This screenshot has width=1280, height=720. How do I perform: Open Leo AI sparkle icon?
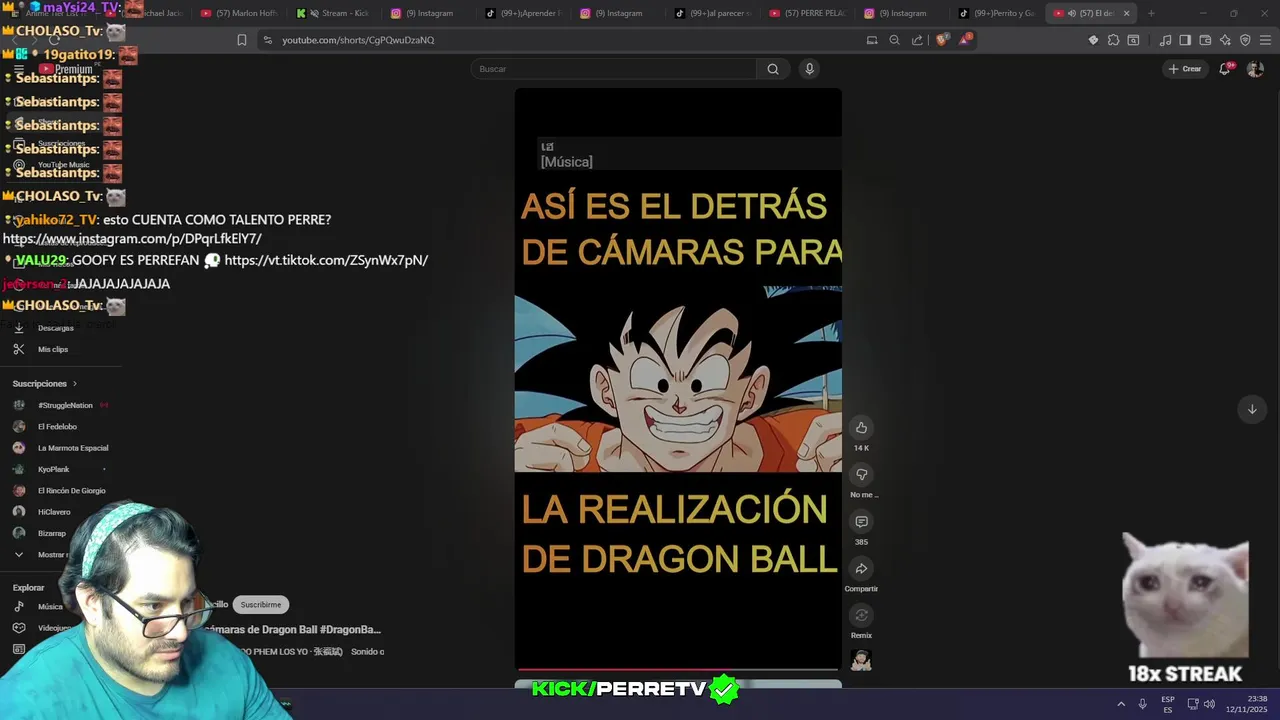[x=1225, y=40]
